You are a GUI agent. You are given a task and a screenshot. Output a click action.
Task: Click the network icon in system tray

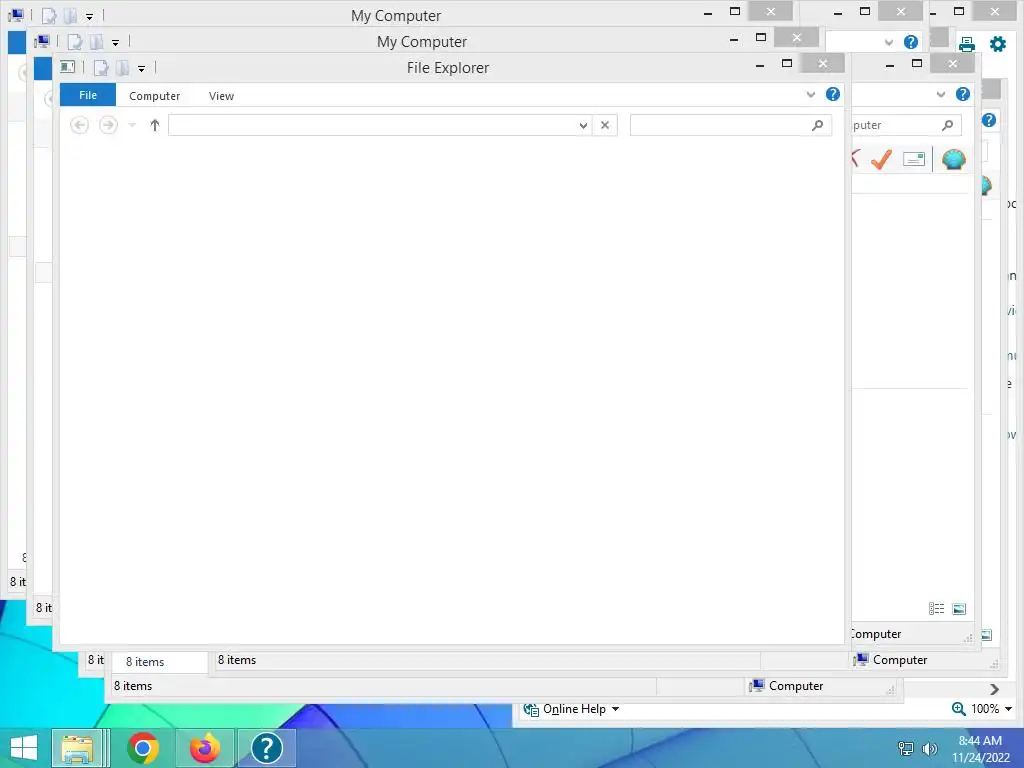(x=906, y=749)
